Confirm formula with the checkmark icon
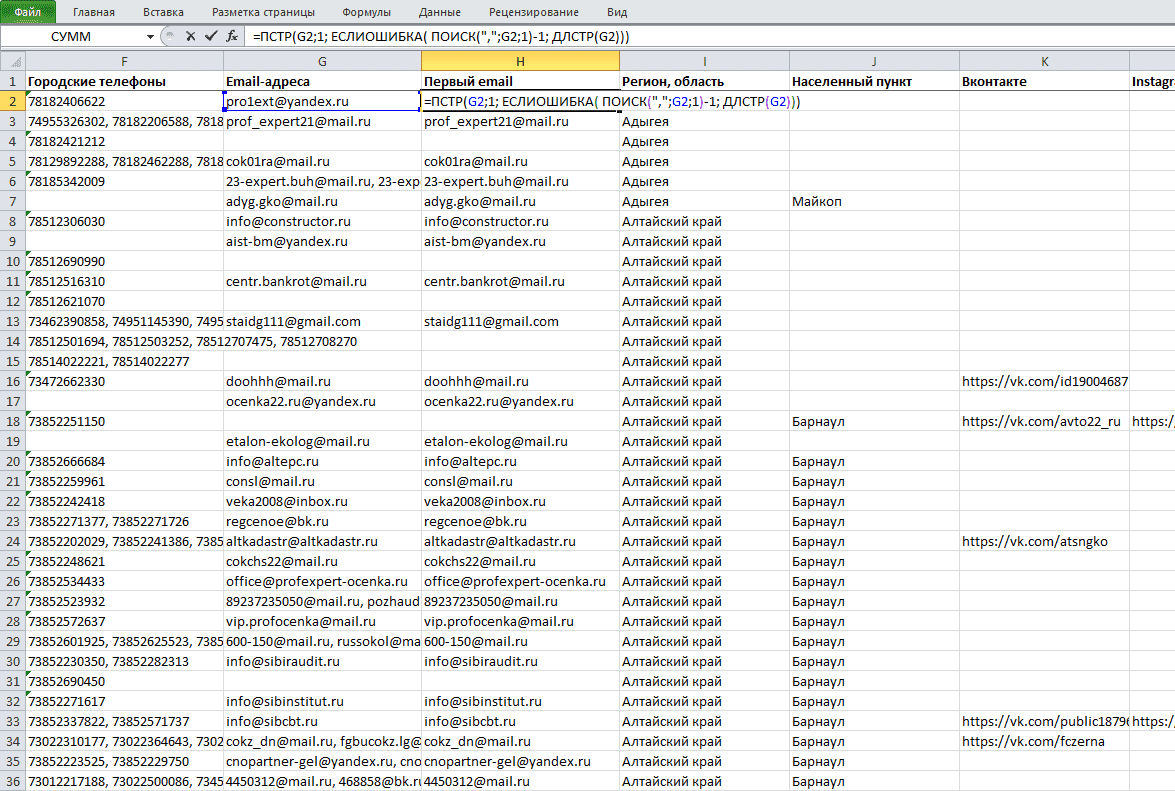 [x=211, y=36]
